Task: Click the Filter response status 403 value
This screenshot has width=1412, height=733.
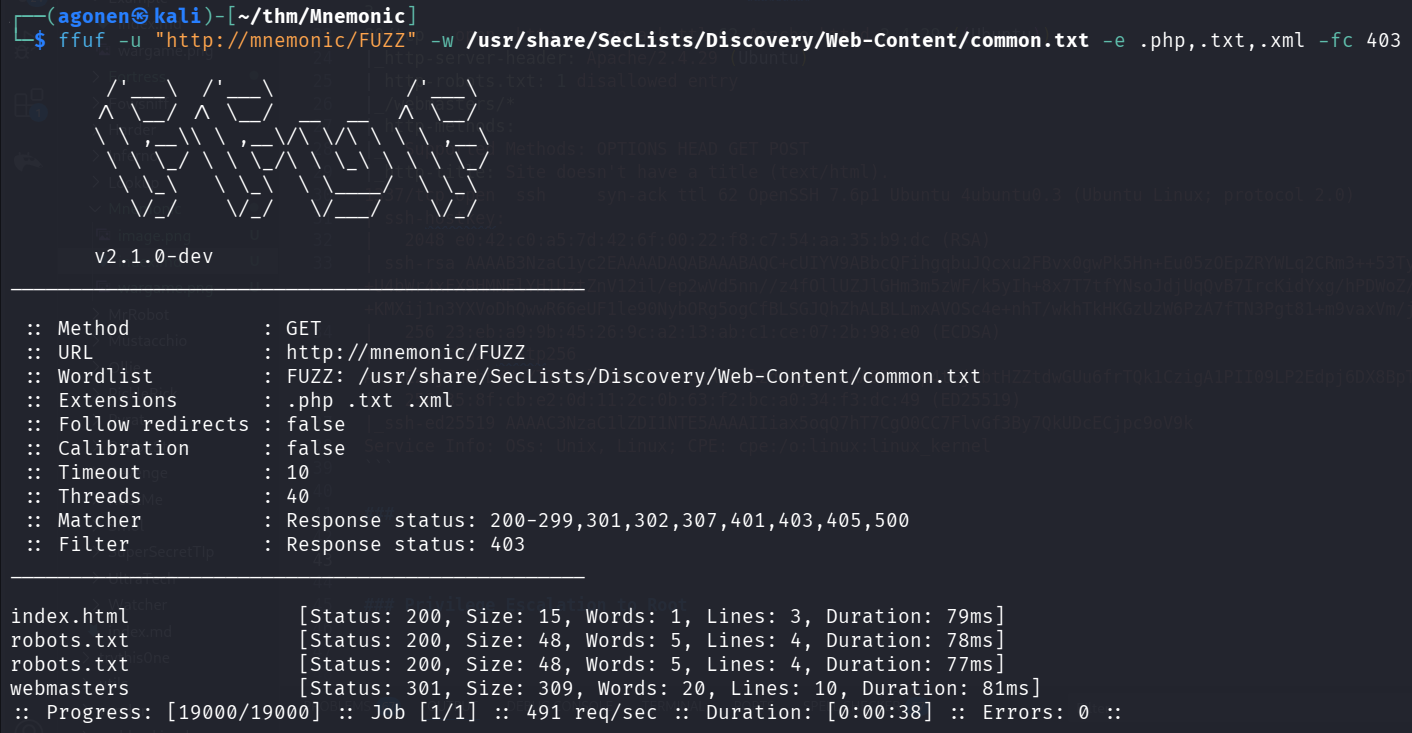Action: tap(507, 544)
